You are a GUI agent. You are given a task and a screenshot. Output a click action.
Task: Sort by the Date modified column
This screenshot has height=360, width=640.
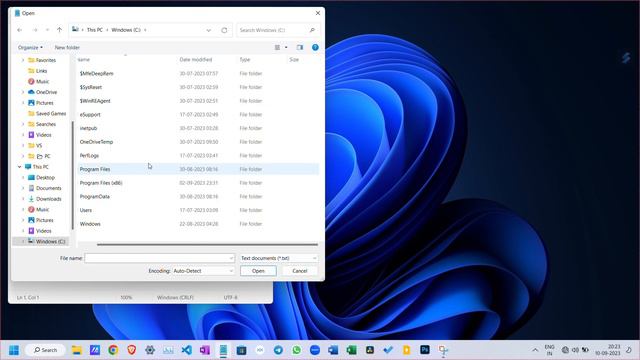coord(196,60)
